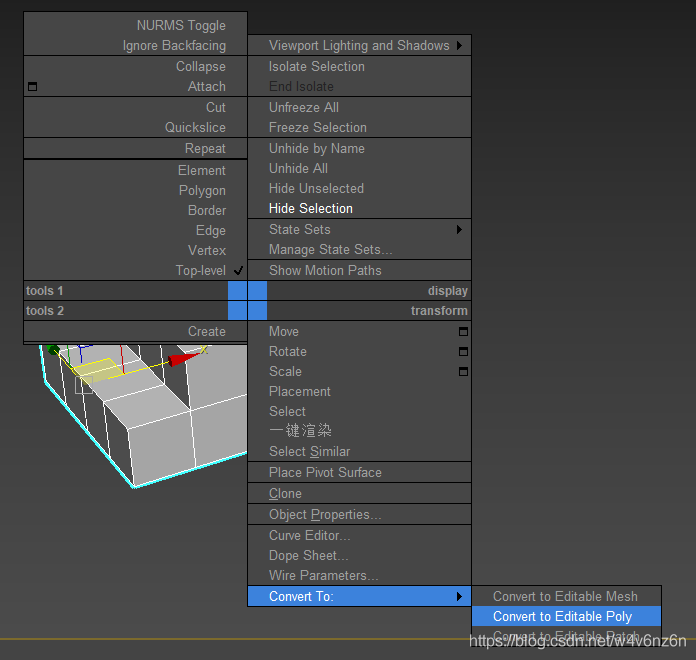Choose Move from transform quad
The width and height of the screenshot is (696, 660).
pos(284,331)
